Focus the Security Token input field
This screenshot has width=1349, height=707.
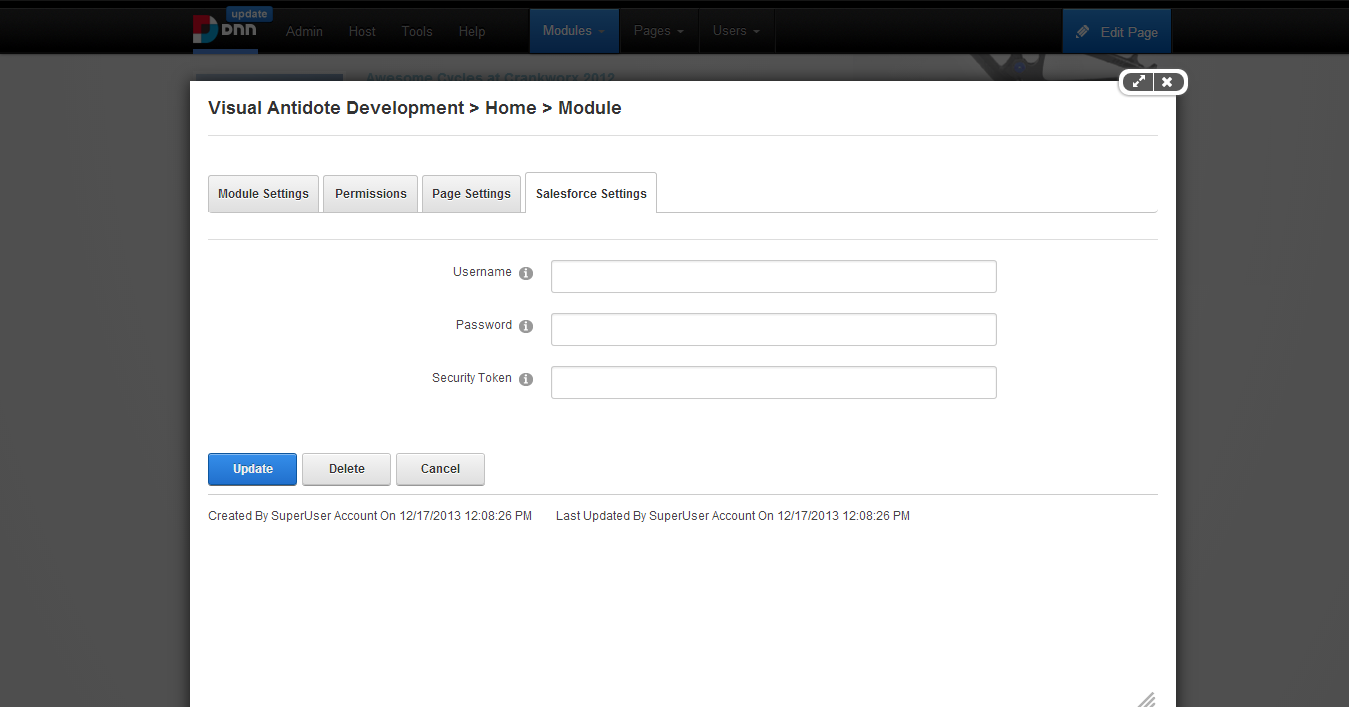(774, 382)
